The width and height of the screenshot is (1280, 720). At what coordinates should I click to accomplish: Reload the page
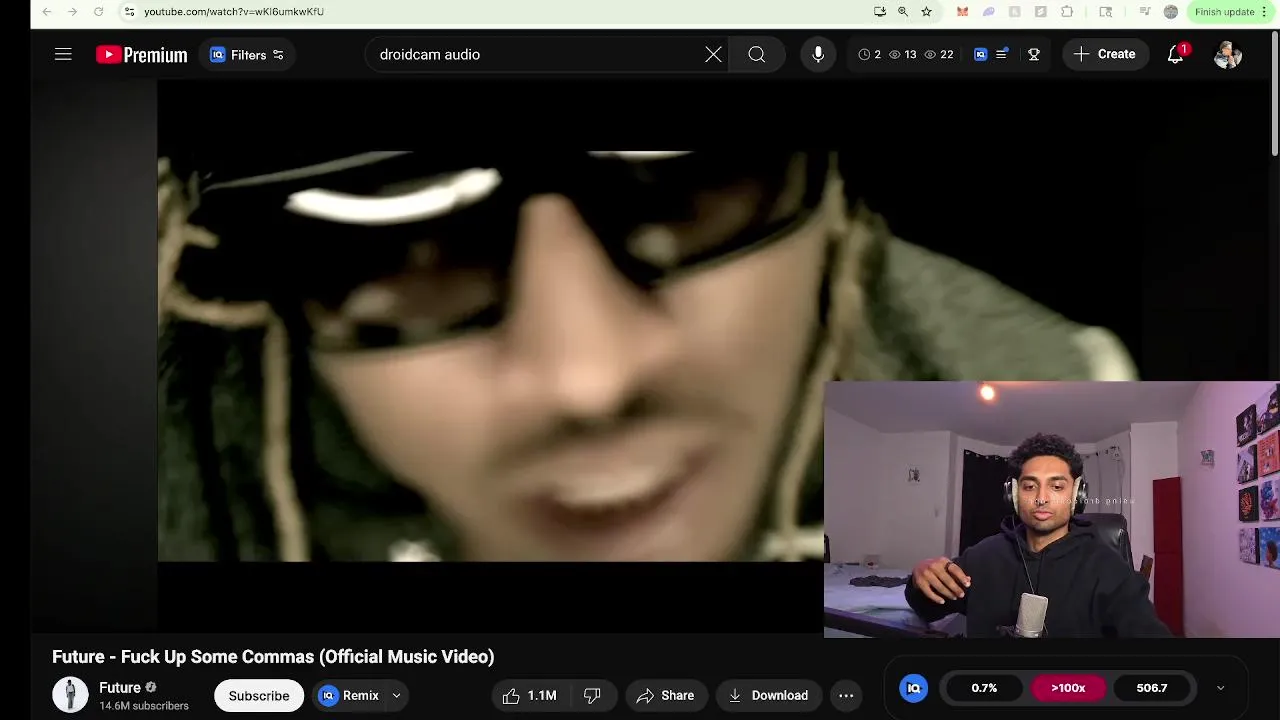click(98, 12)
